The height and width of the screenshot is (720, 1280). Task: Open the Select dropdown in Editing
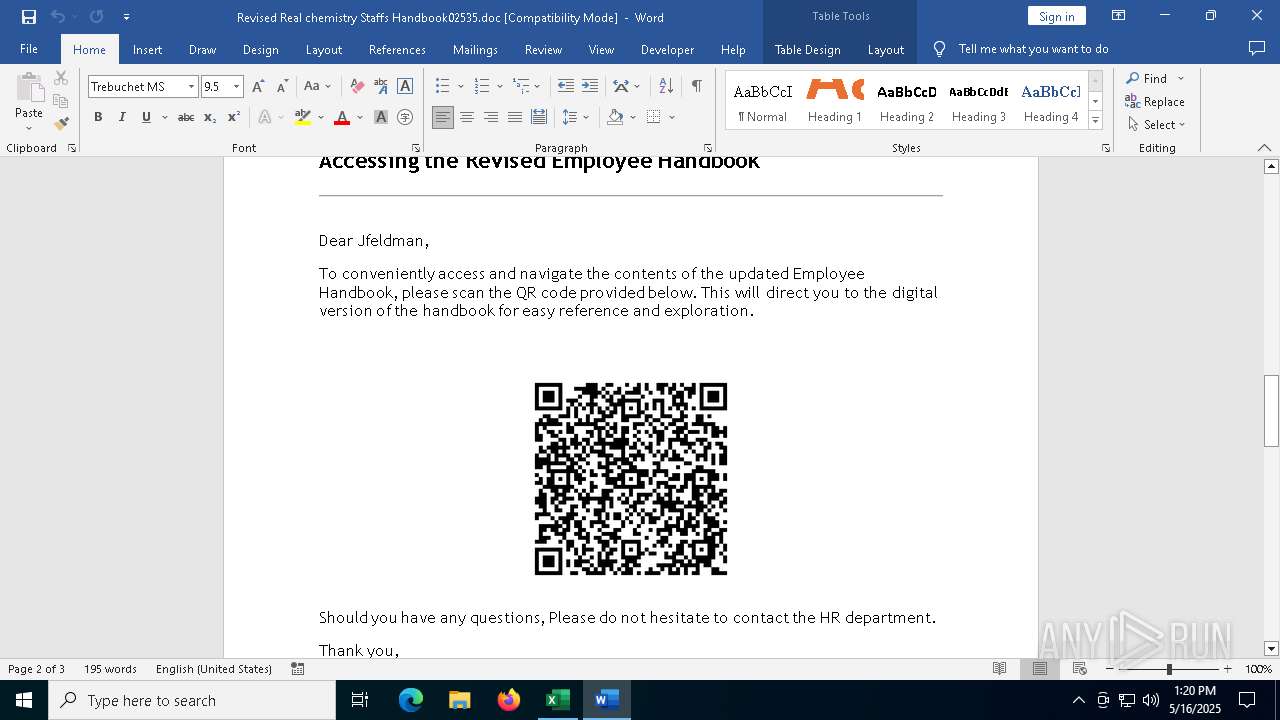click(x=1157, y=125)
